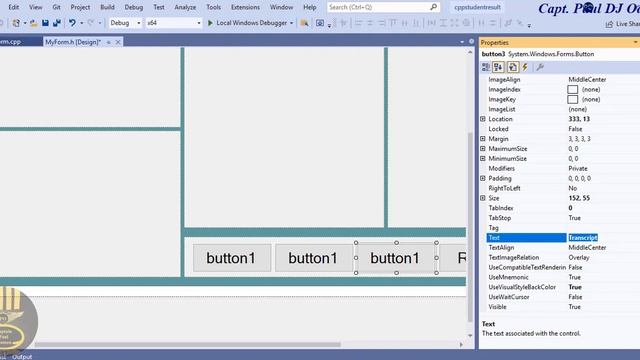Click the selected button1 with handles
The height and width of the screenshot is (360, 640).
click(x=395, y=258)
